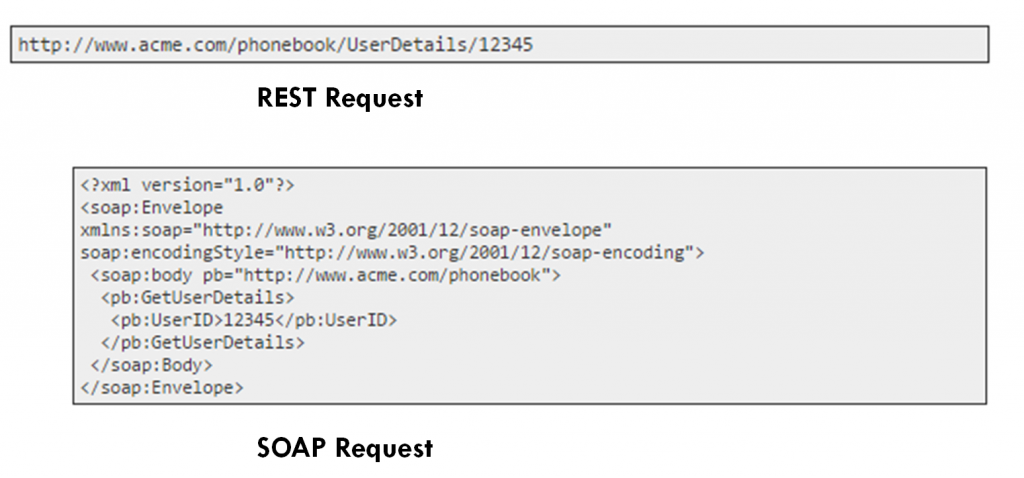1024x478 pixels.
Task: Click the "SOAP Request" heading
Action: click(345, 447)
